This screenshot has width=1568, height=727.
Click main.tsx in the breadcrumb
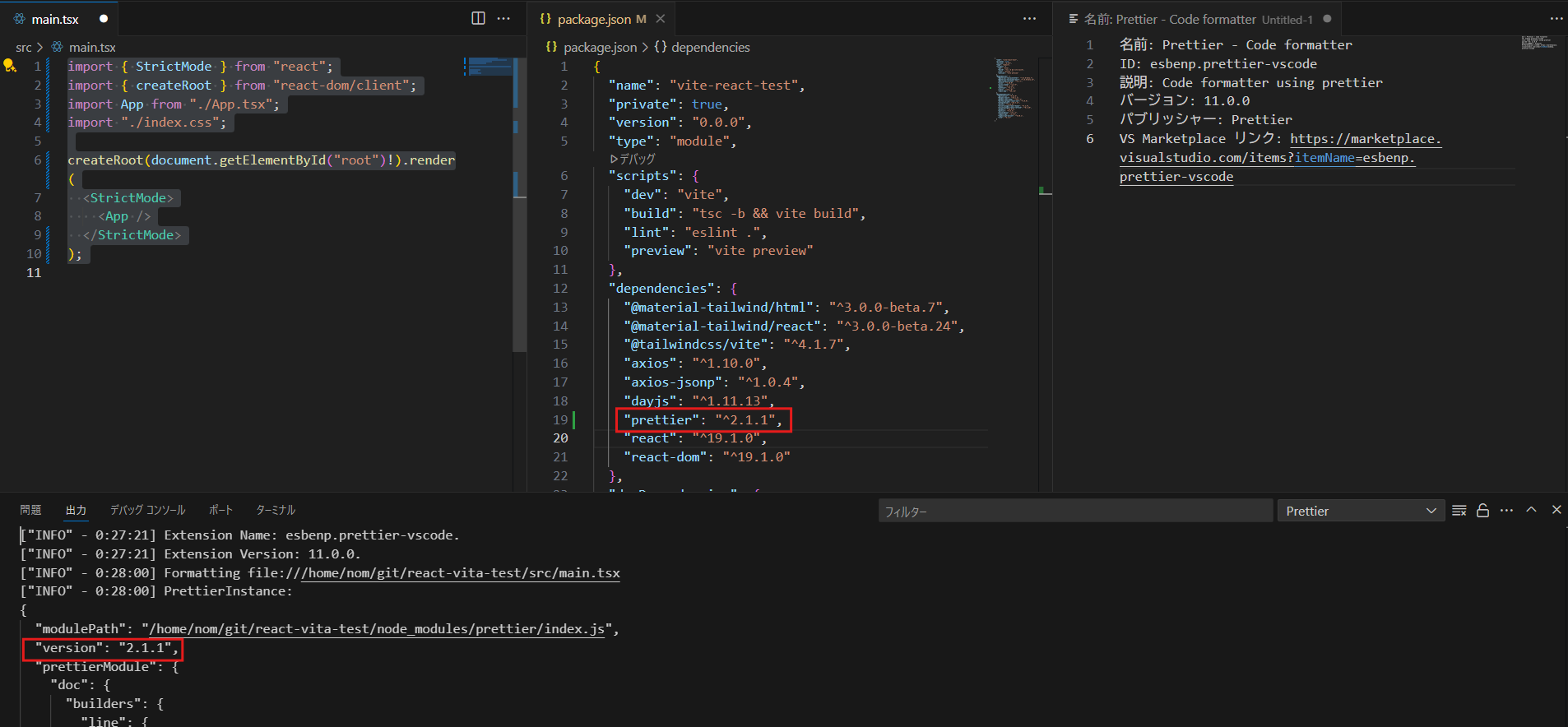click(x=92, y=47)
